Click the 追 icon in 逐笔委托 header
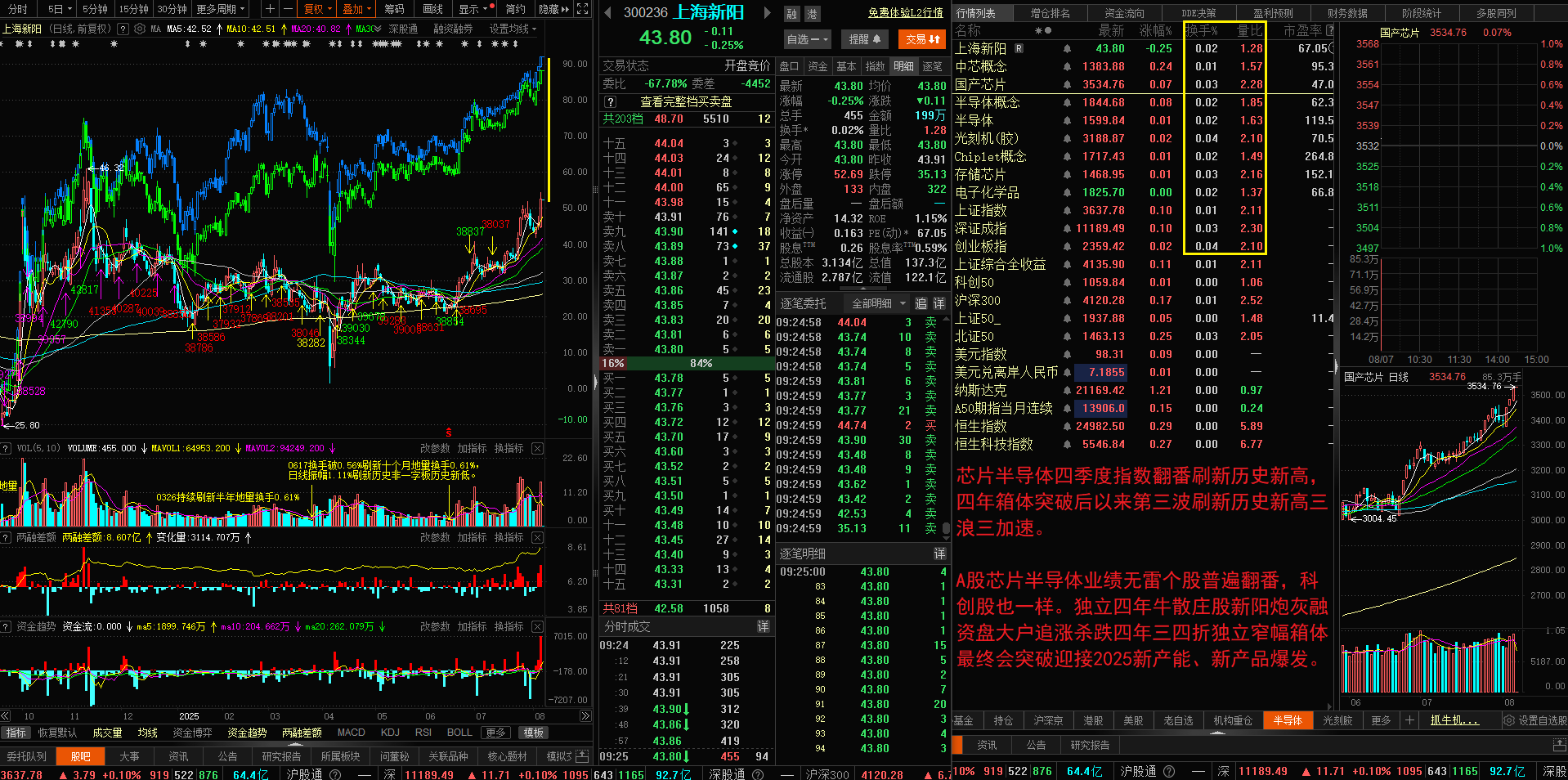This screenshot has width=1568, height=780. [x=921, y=303]
